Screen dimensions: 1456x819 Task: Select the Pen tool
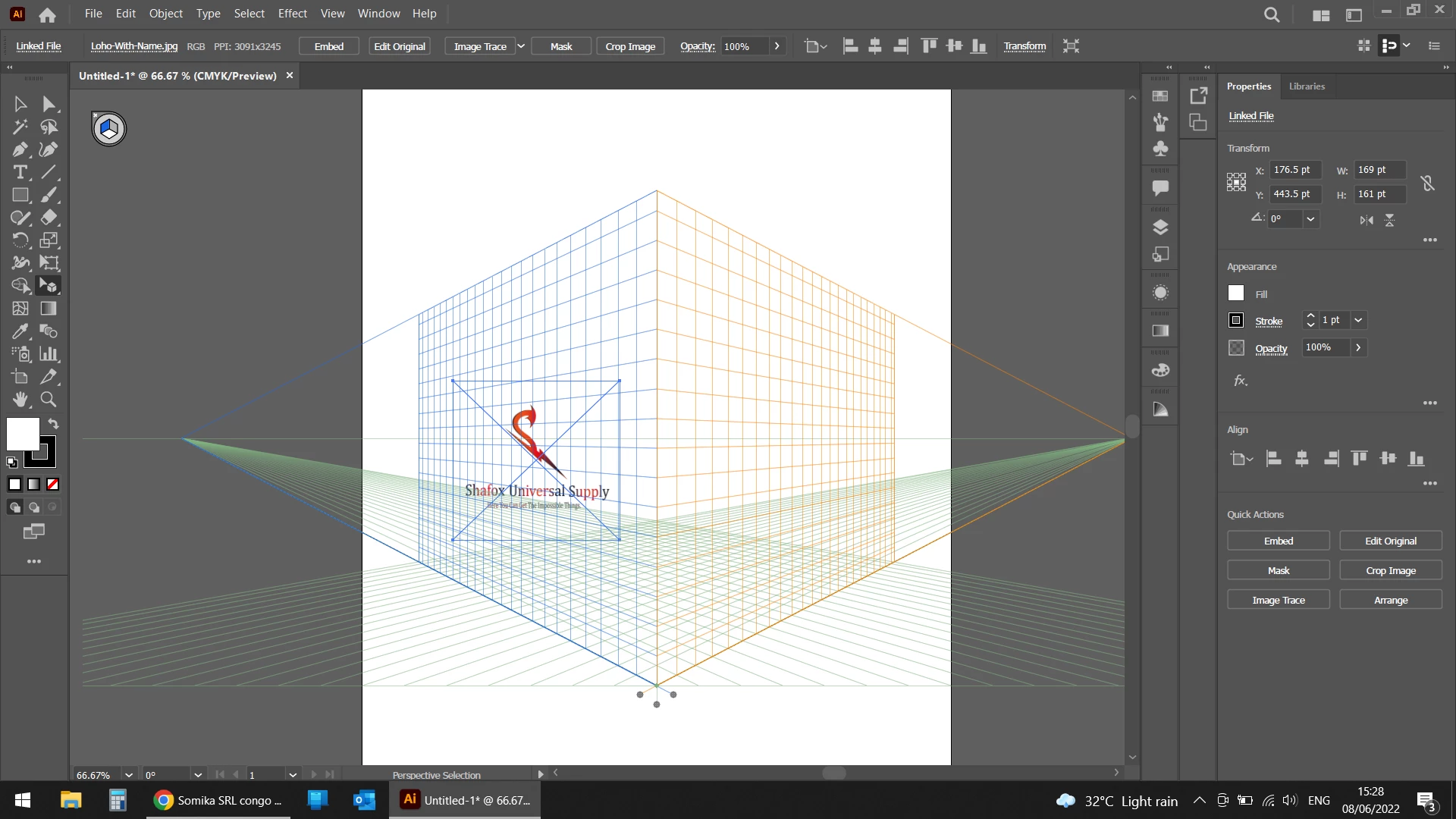pos(20,149)
